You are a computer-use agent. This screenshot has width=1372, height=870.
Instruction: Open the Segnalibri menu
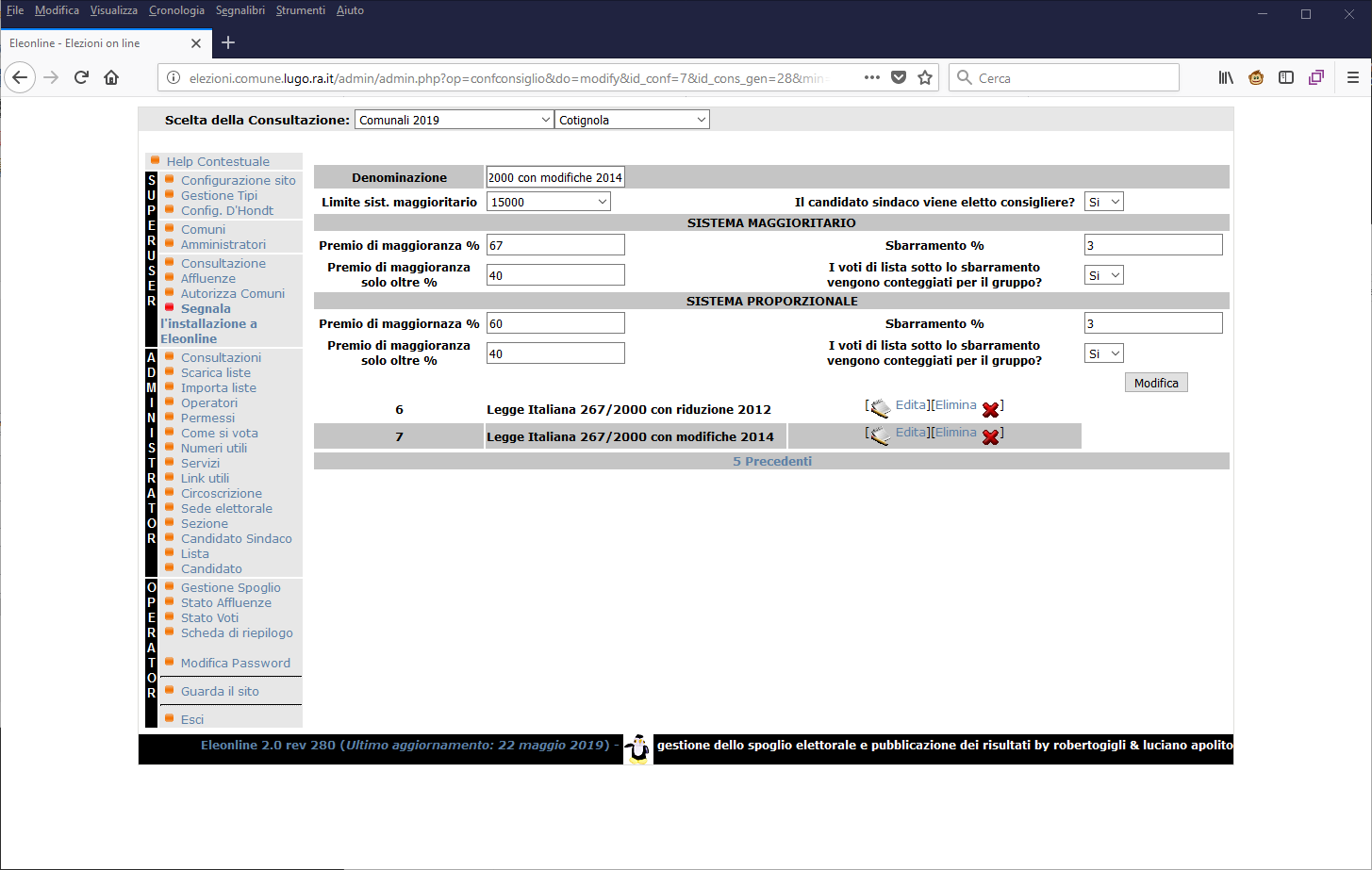coord(240,10)
